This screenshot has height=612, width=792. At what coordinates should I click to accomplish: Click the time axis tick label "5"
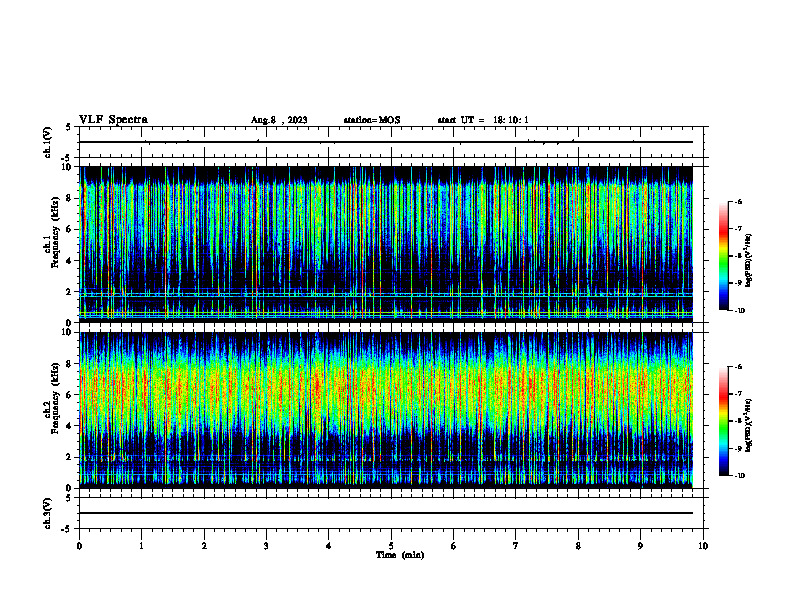coord(391,546)
